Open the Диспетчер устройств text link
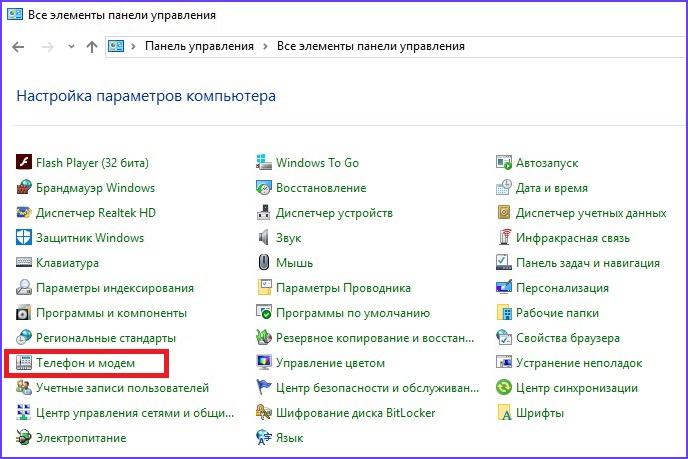The width and height of the screenshot is (688, 459). (x=334, y=213)
